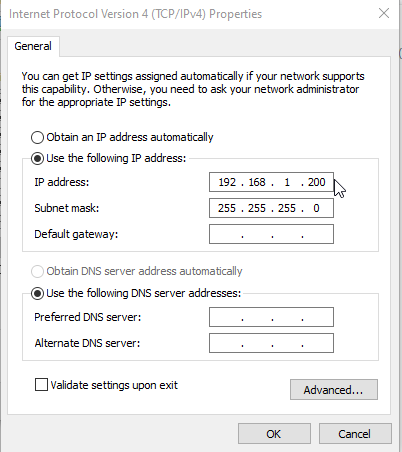Click the first octet of Subnet mask
402x452 pixels.
tap(227, 208)
